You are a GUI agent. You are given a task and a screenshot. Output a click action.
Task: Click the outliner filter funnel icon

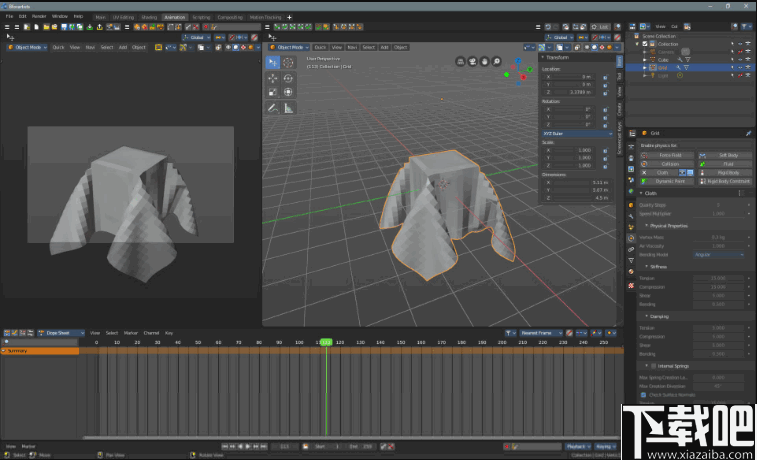(747, 27)
